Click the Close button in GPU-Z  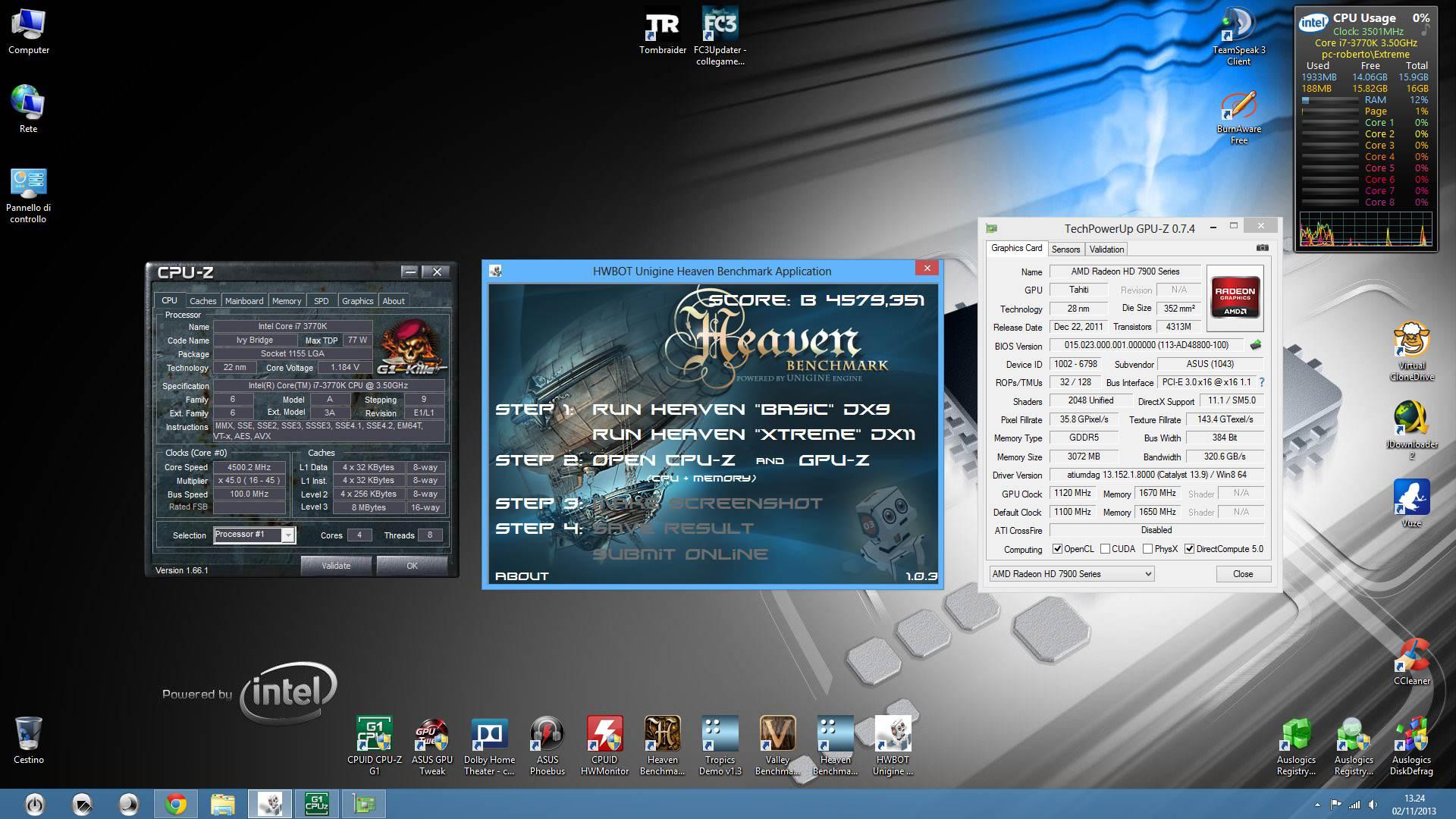[x=1243, y=574]
